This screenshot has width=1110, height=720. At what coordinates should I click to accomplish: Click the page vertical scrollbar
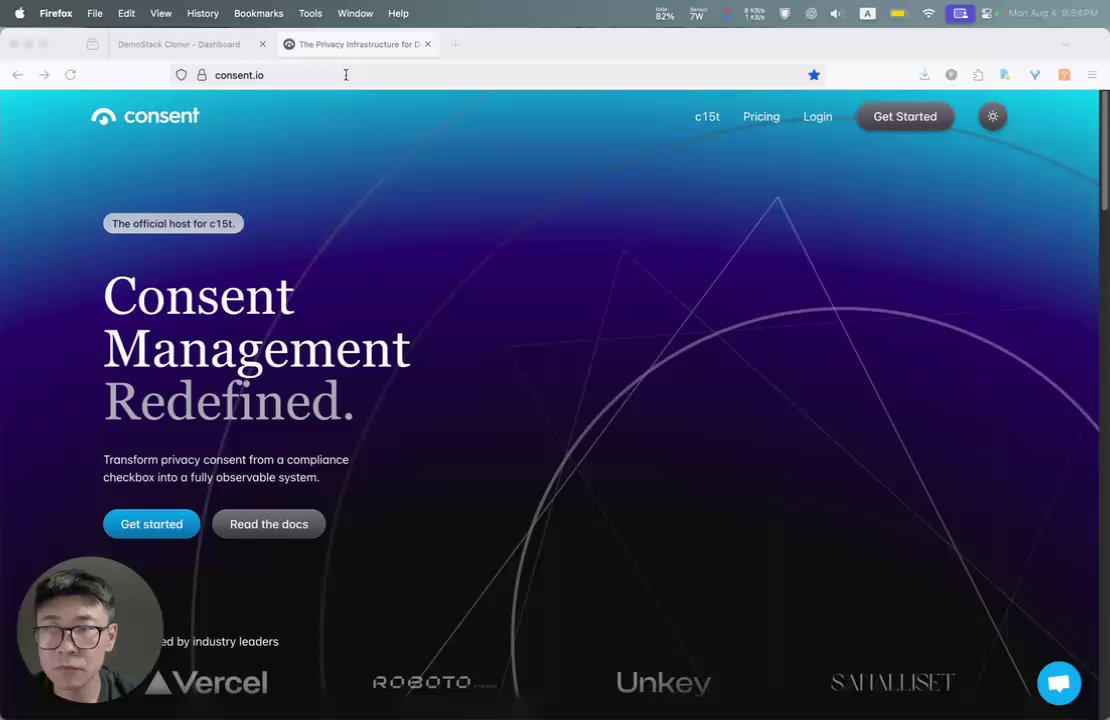(x=1104, y=150)
